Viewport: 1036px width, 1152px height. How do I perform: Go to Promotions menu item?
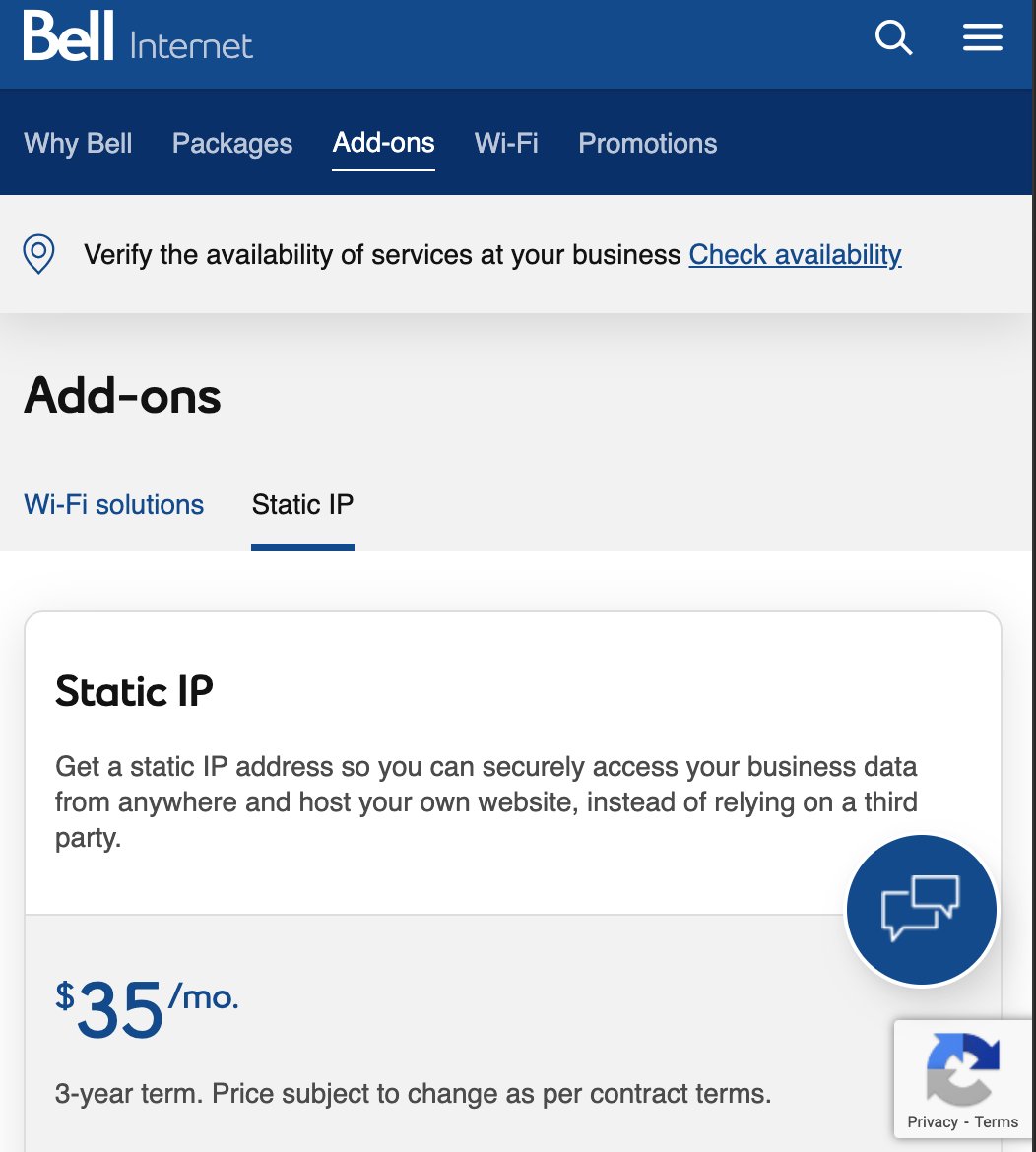pyautogui.click(x=647, y=143)
